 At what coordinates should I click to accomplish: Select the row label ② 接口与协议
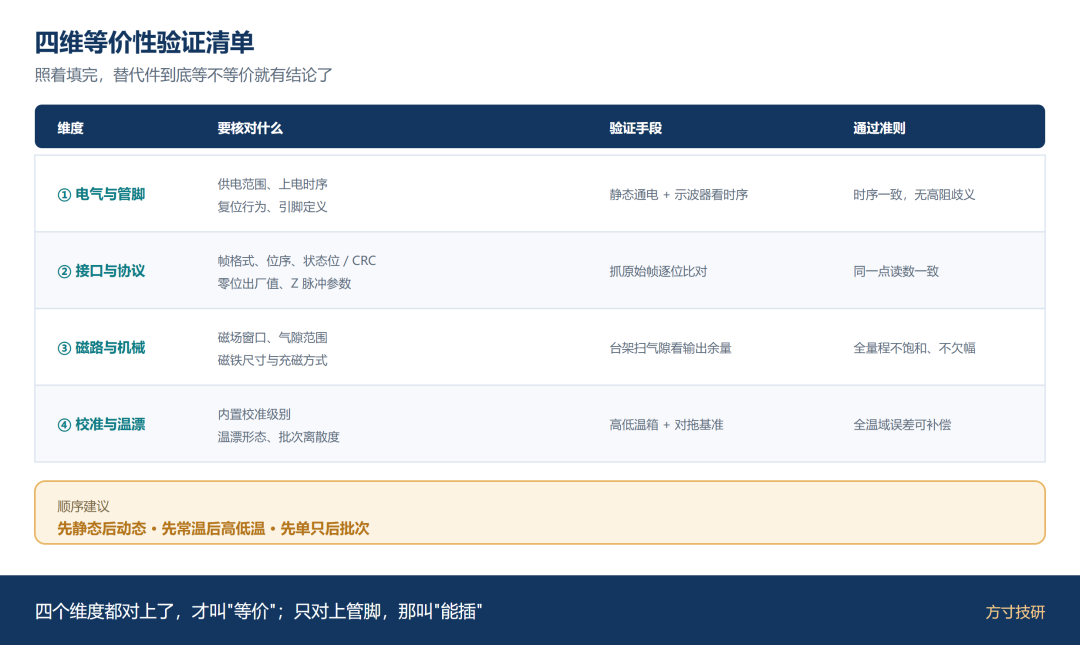tap(101, 271)
